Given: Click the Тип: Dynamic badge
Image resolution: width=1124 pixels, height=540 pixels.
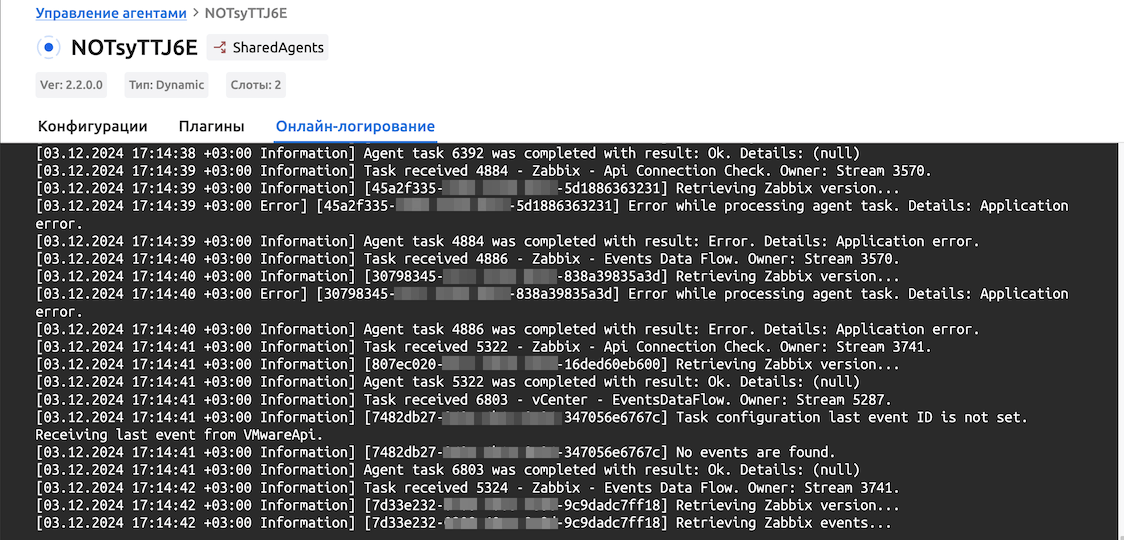Looking at the screenshot, I should [166, 85].
